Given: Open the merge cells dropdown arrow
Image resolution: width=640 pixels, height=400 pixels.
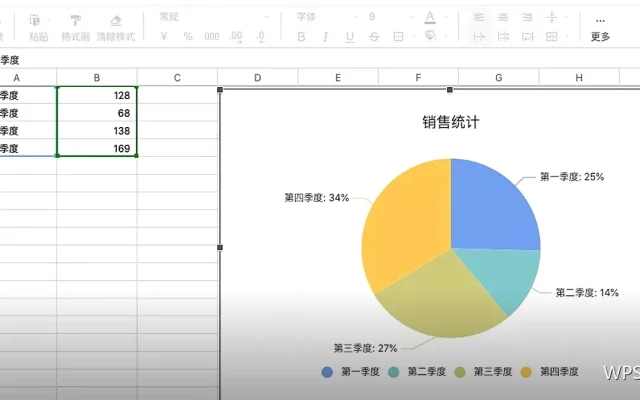Looking at the screenshot, I should pyautogui.click(x=567, y=37).
